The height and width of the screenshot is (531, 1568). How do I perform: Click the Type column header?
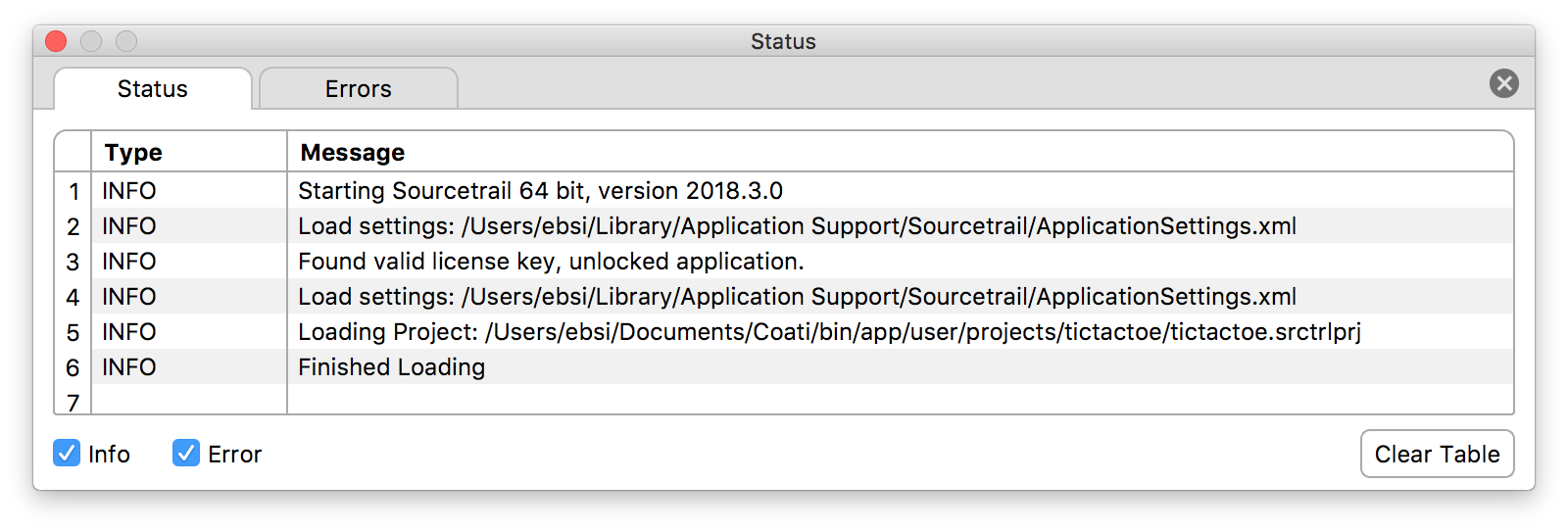(x=189, y=152)
